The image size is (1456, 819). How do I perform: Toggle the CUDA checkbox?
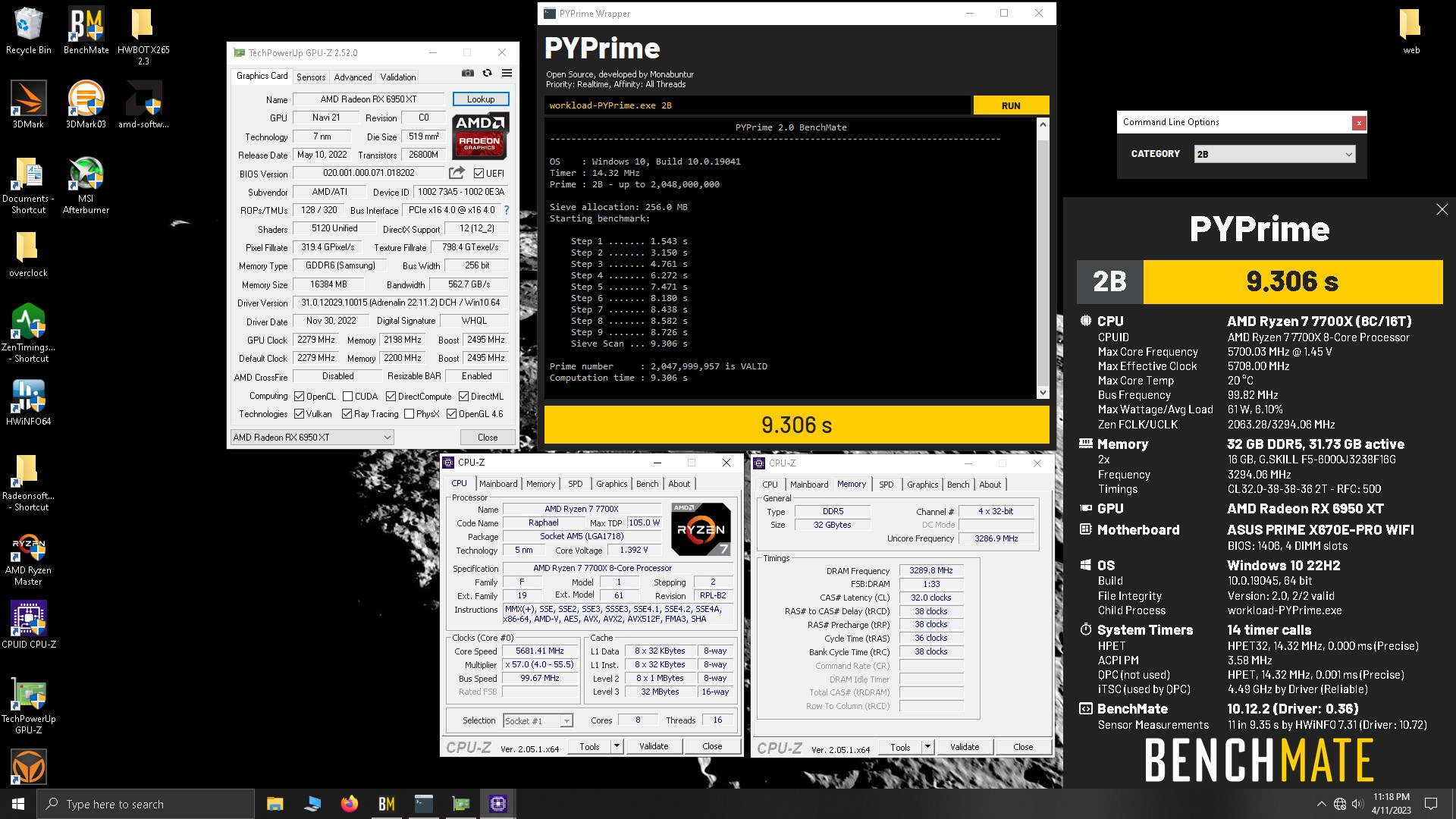(347, 397)
